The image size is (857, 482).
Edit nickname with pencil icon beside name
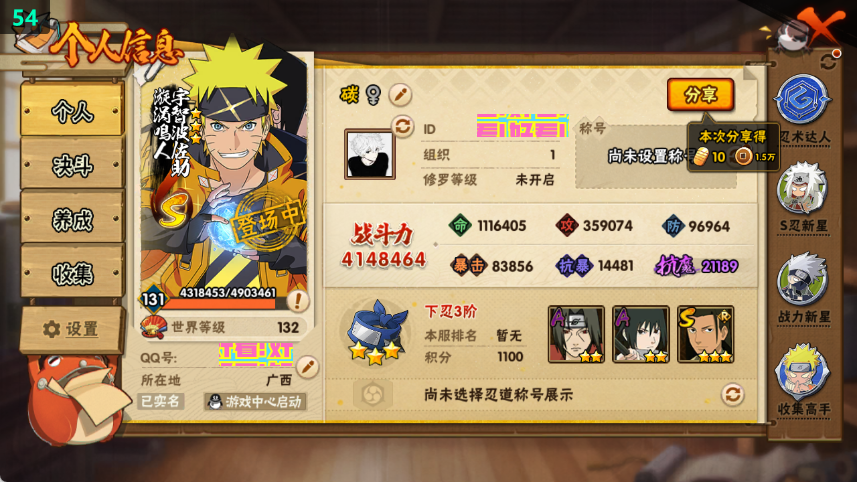400,95
